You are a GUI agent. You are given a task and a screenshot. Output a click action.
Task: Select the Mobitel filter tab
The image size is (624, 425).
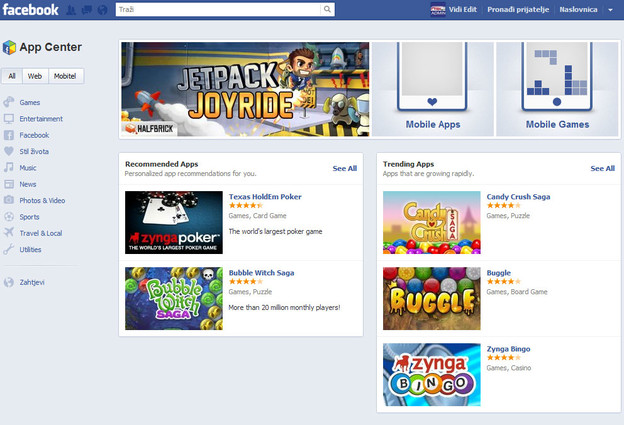65,76
